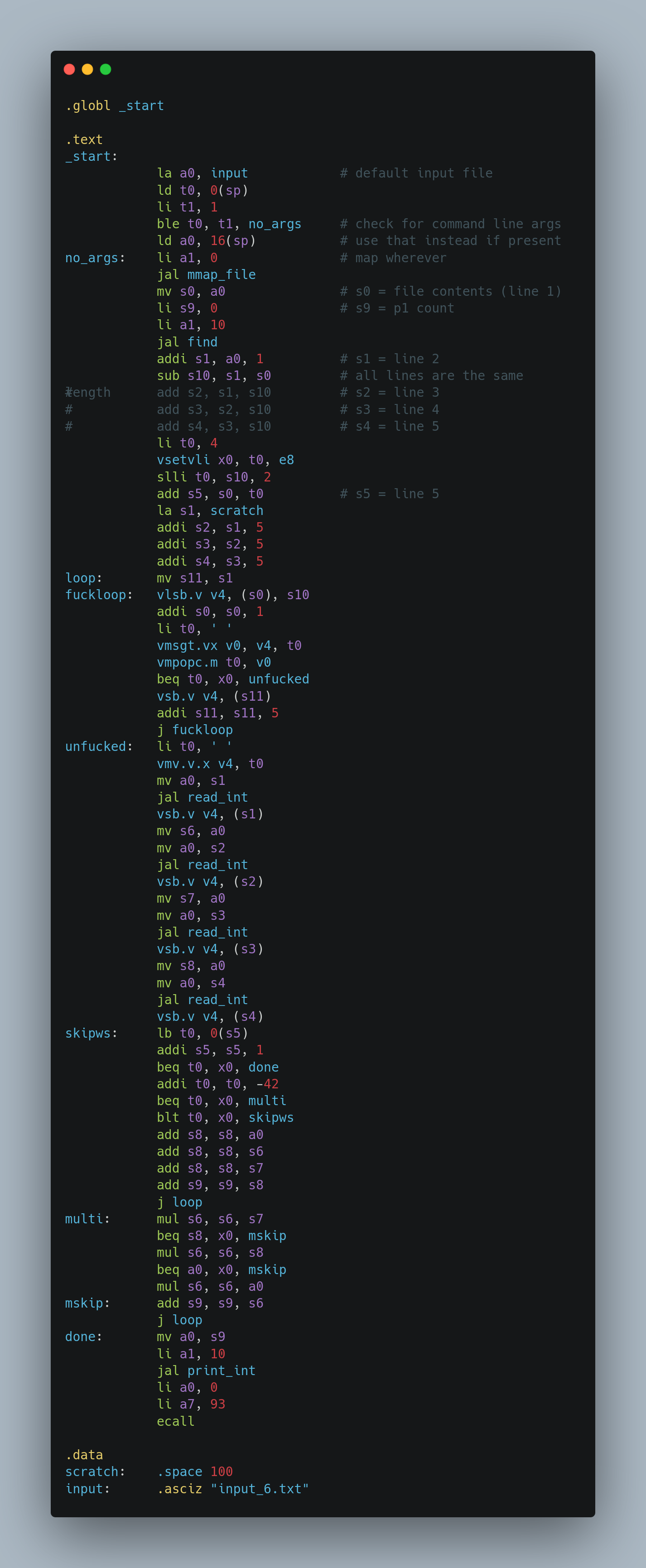Select the instruction "li t0, 4"
This screenshot has height=1568, width=646.
coord(187,443)
